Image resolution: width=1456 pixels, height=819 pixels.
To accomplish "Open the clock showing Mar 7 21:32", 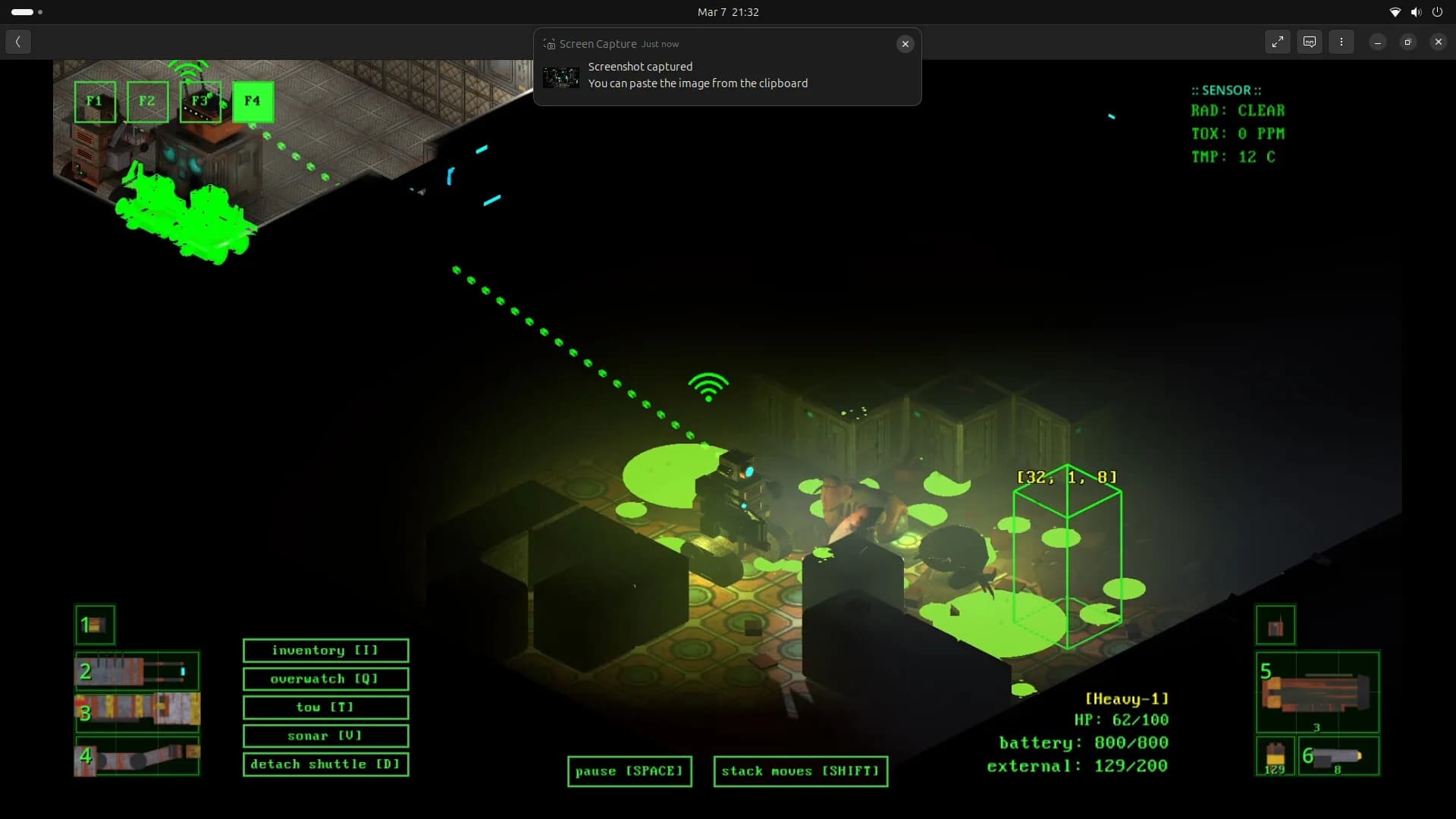I will coord(728,12).
